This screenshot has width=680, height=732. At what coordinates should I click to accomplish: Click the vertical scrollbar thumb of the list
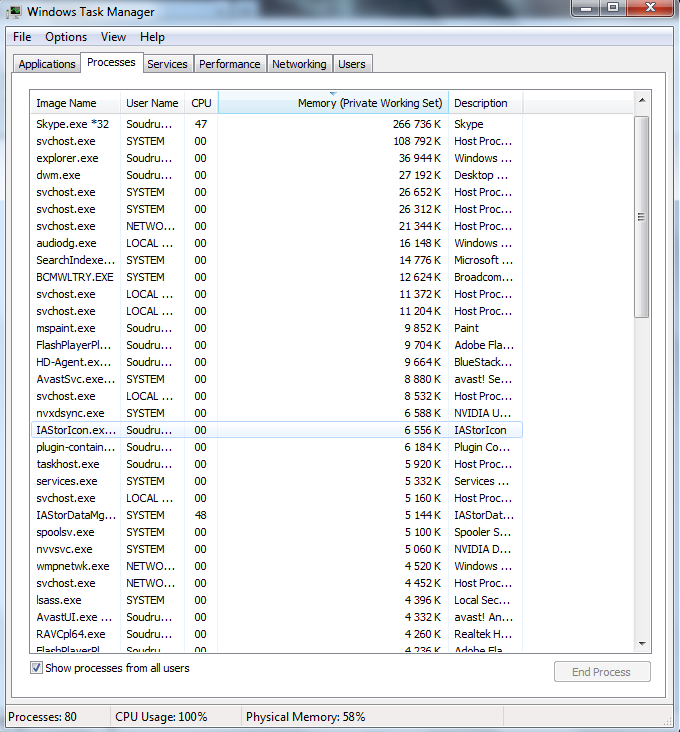642,216
